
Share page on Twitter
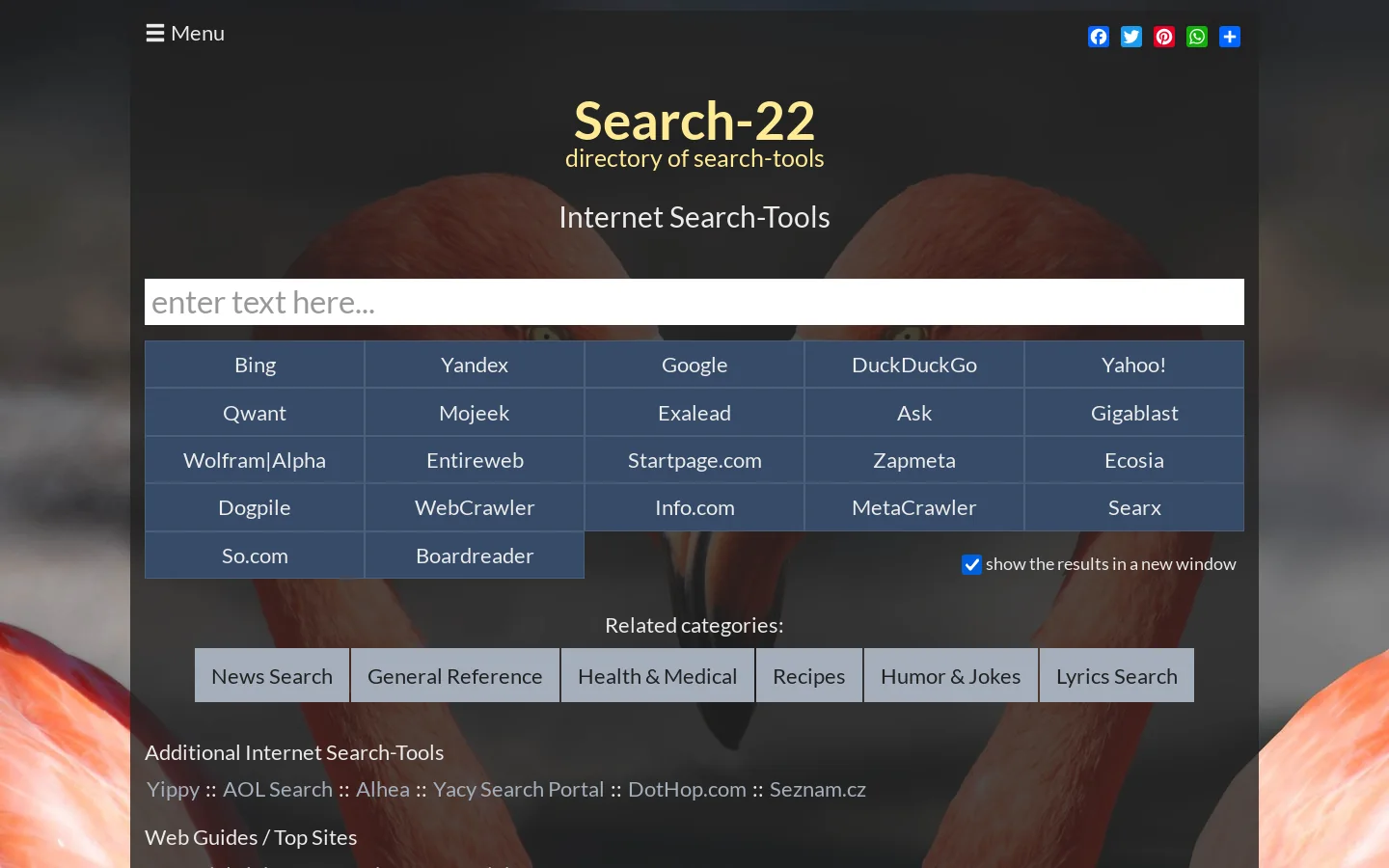tap(1131, 37)
